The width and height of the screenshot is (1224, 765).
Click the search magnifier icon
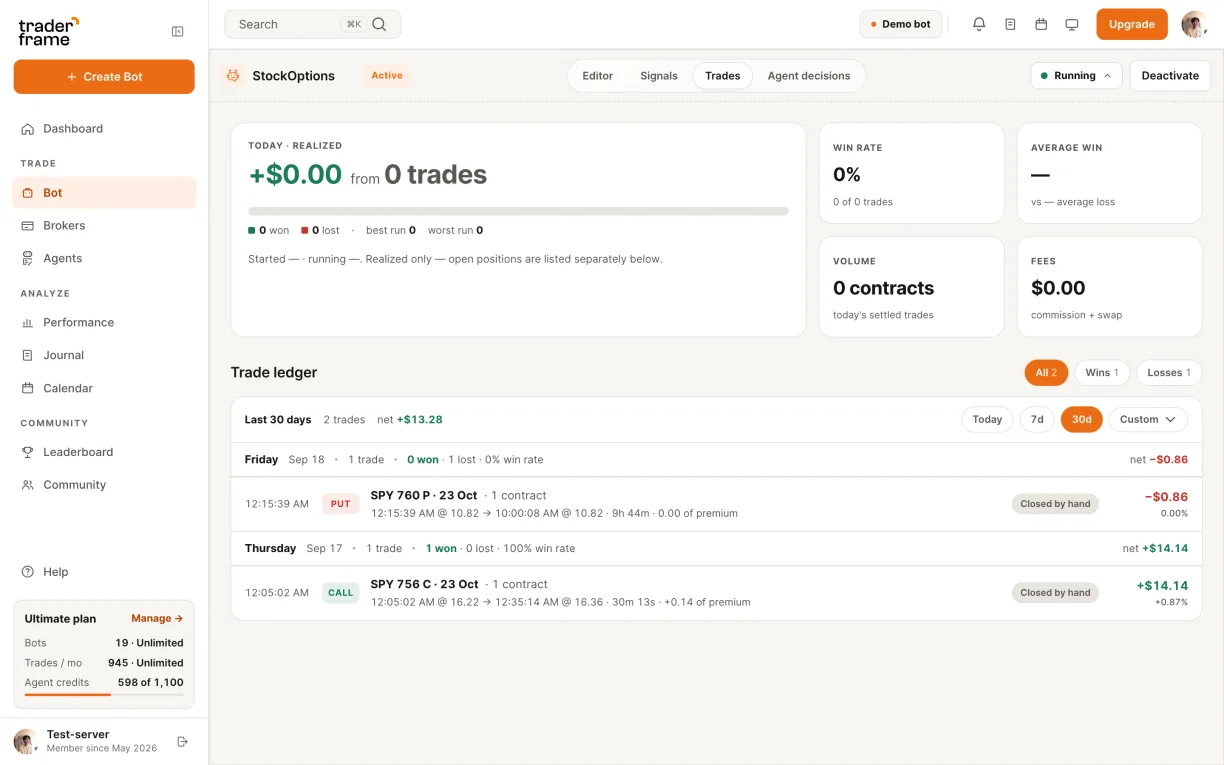[379, 24]
